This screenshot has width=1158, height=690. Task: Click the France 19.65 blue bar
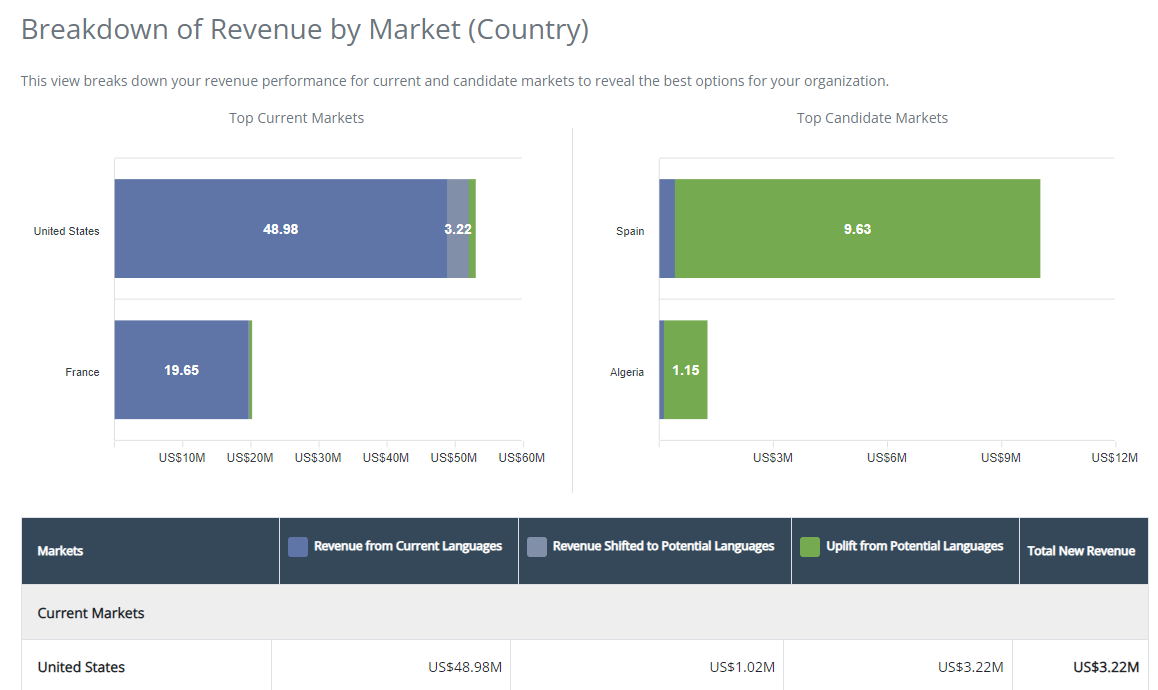point(181,370)
